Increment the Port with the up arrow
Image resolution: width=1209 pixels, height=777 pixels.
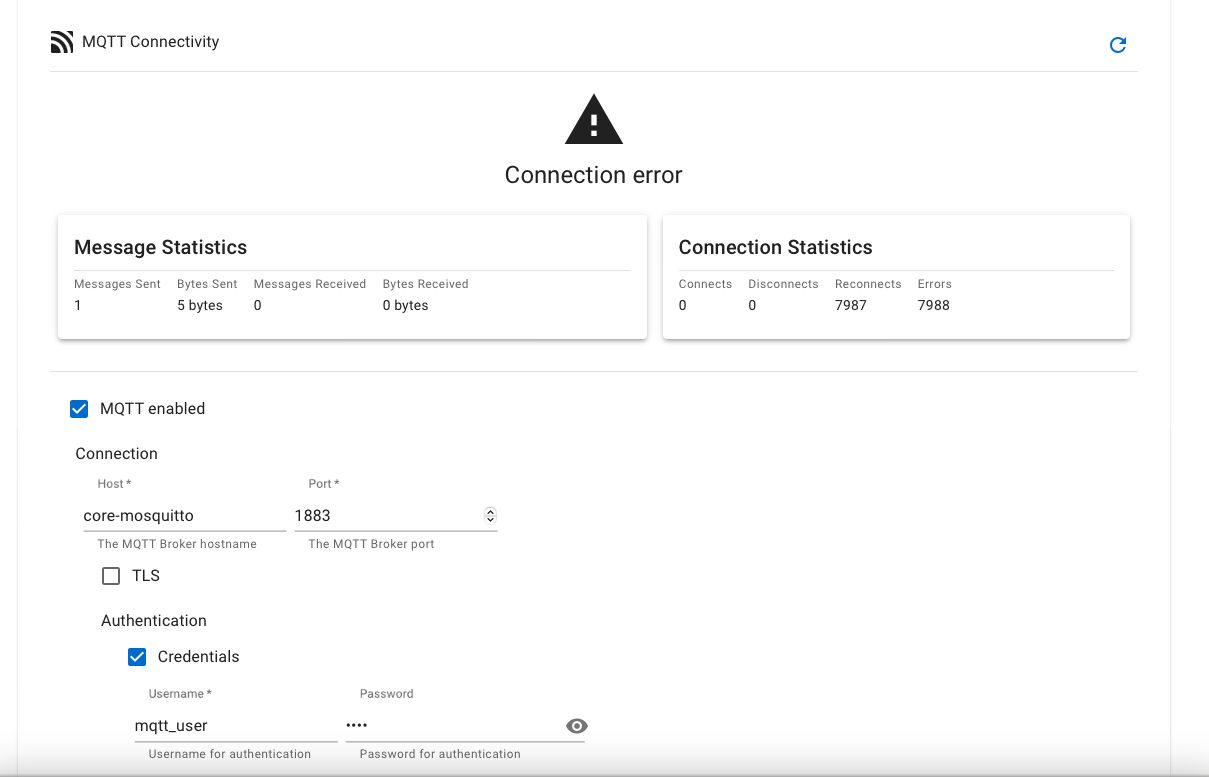490,512
